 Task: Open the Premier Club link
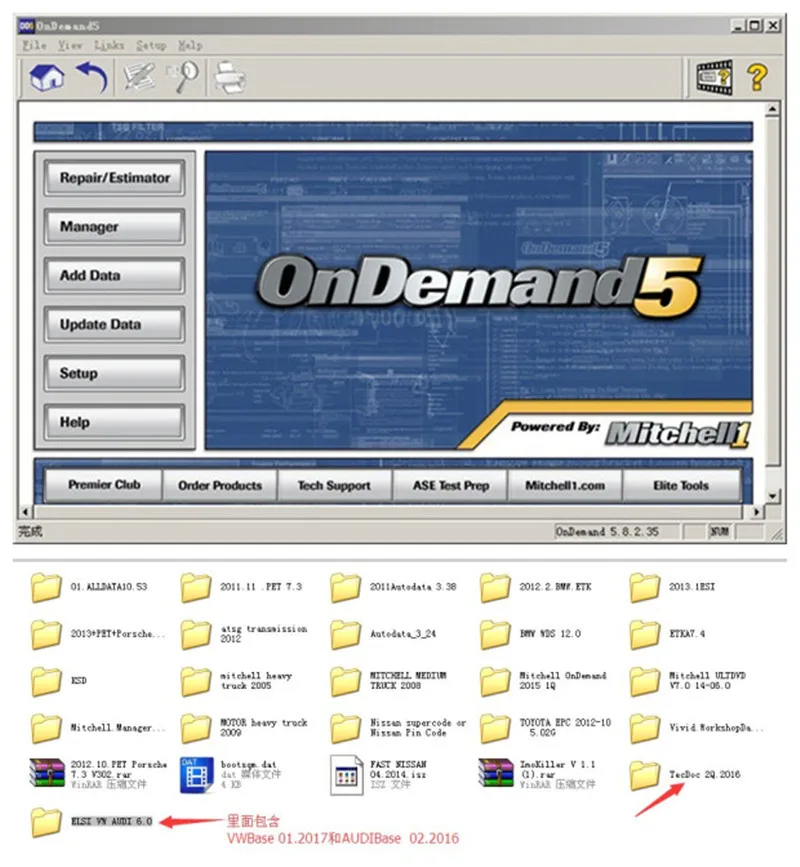(104, 485)
